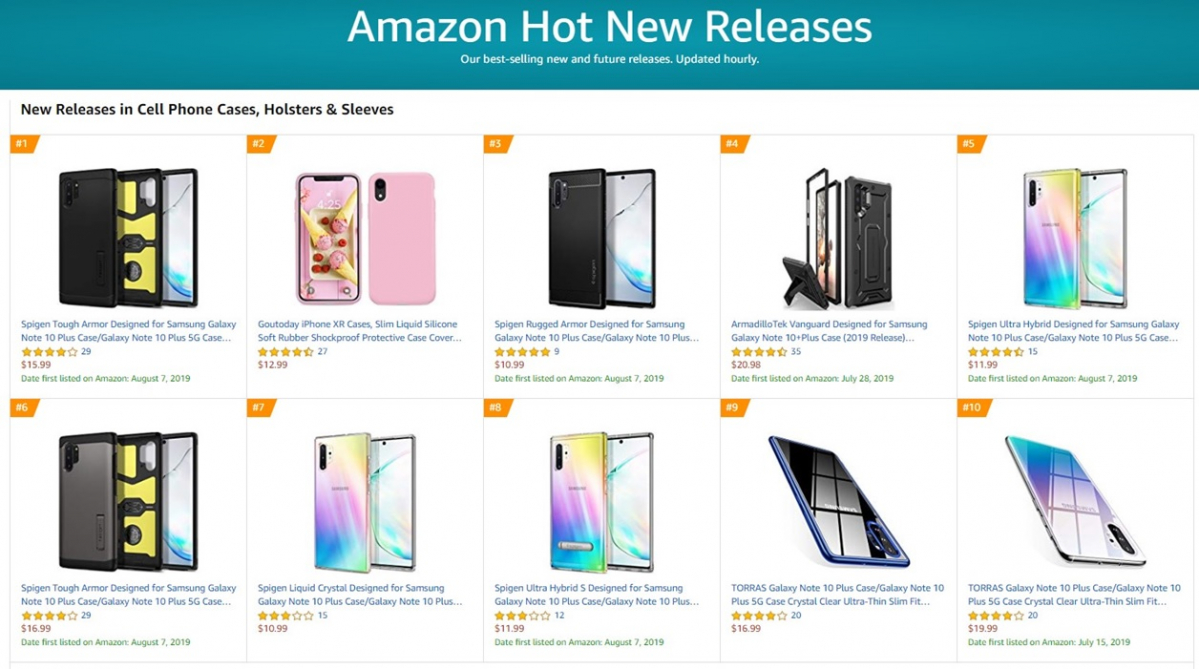Screen dimensions: 1199x669
Task: Open star rating of ArmadilloTek Vanguard case
Action: pos(759,352)
